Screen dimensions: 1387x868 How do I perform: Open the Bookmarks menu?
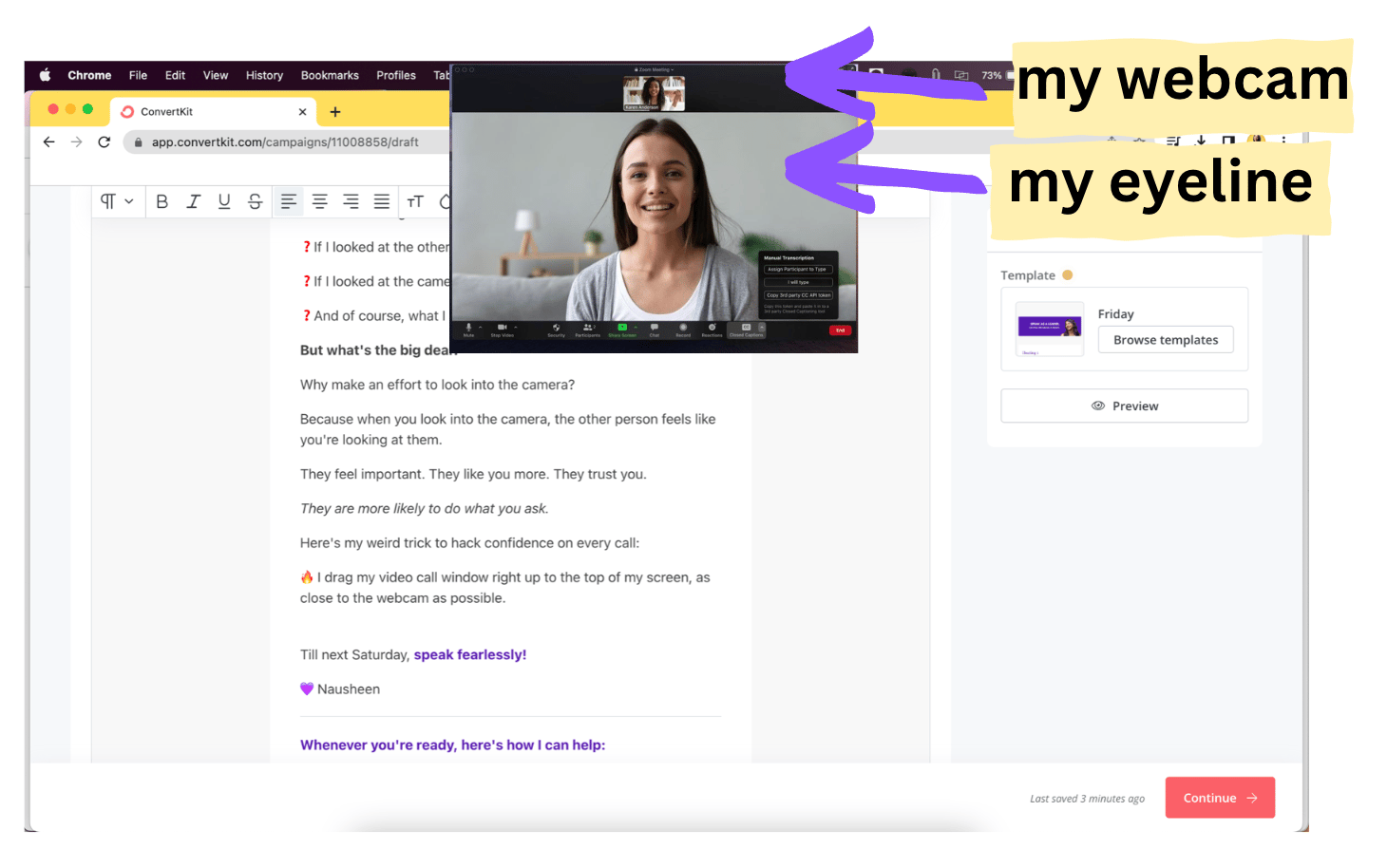pyautogui.click(x=330, y=75)
